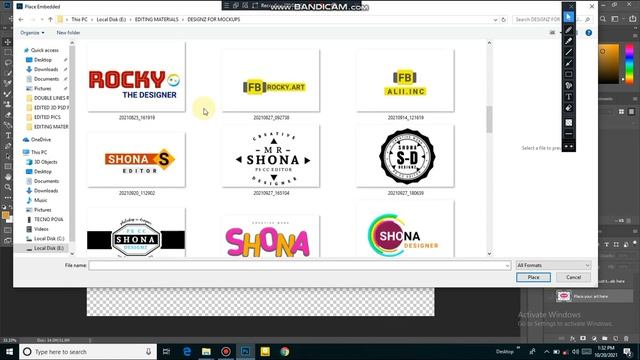Image resolution: width=640 pixels, height=360 pixels.
Task: Expand the File name history dropdown
Action: point(507,266)
